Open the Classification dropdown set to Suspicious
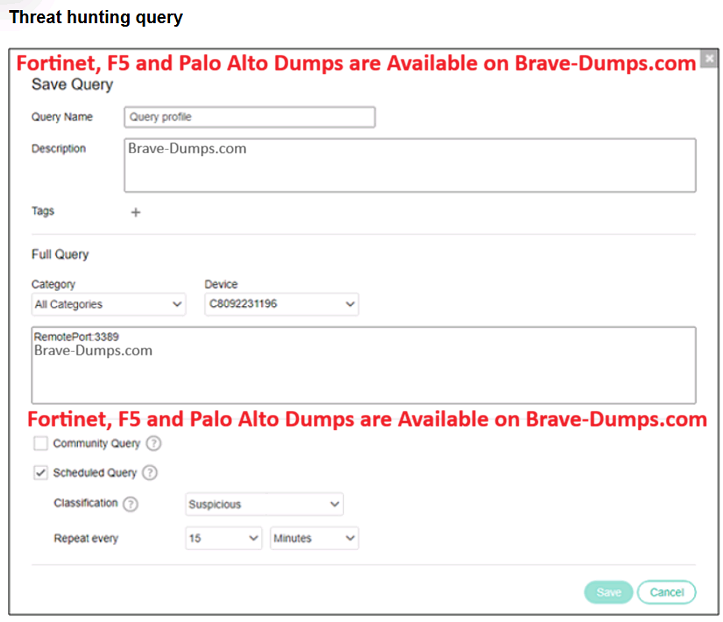 click(x=264, y=505)
